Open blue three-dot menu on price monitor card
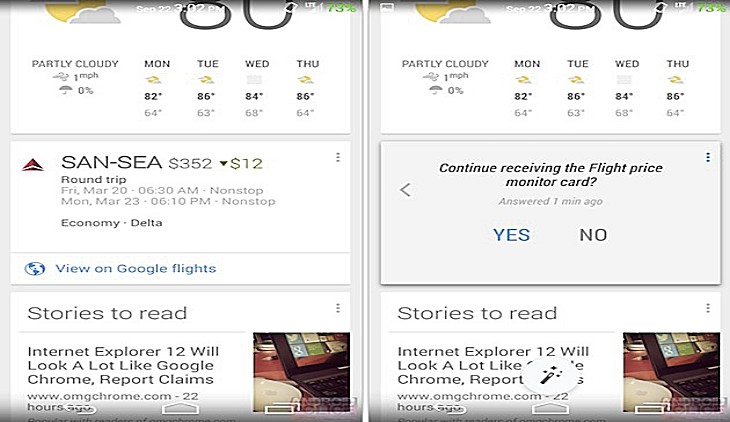 coord(708,157)
